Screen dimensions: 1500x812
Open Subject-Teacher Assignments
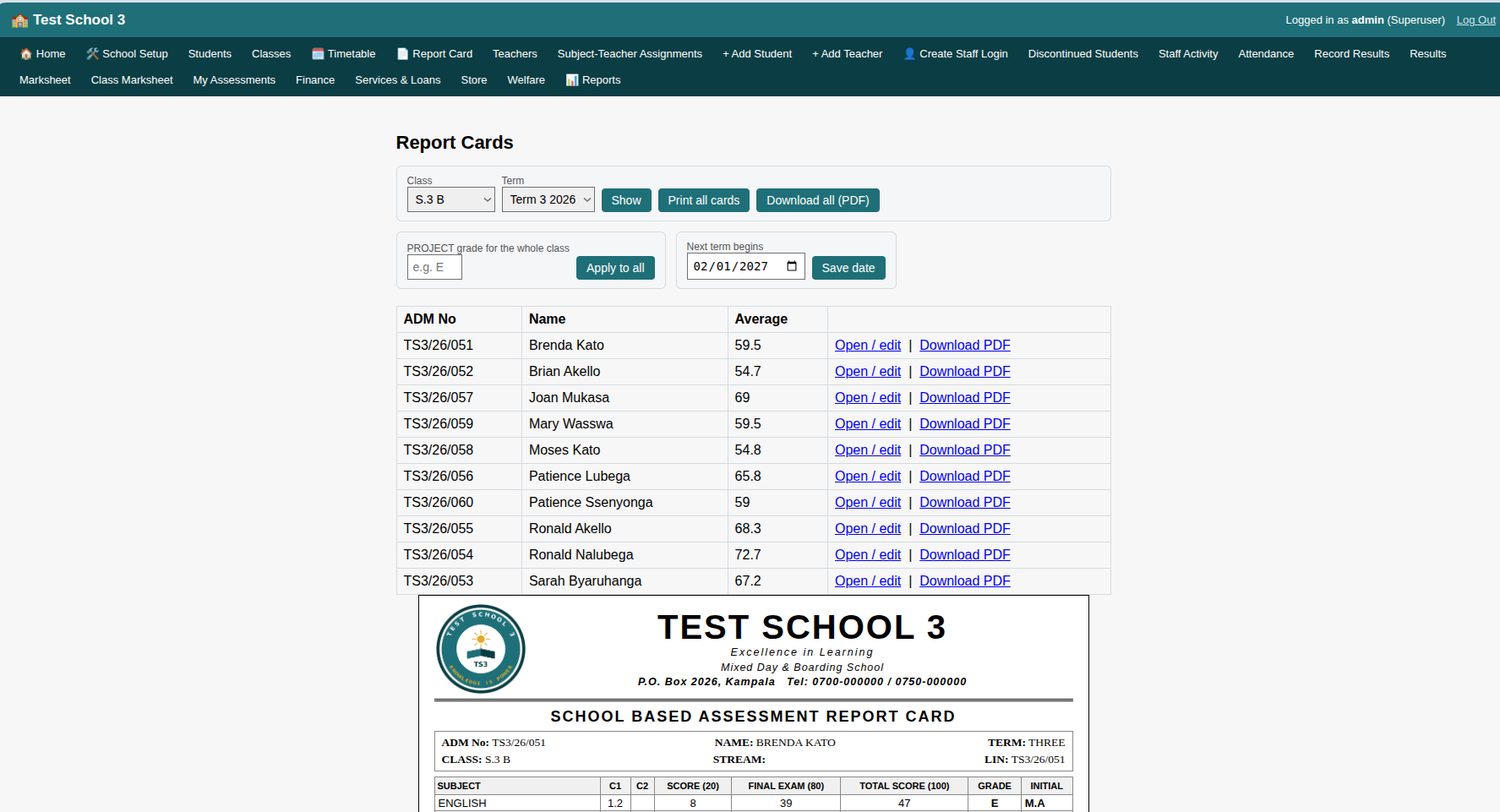pyautogui.click(x=630, y=54)
